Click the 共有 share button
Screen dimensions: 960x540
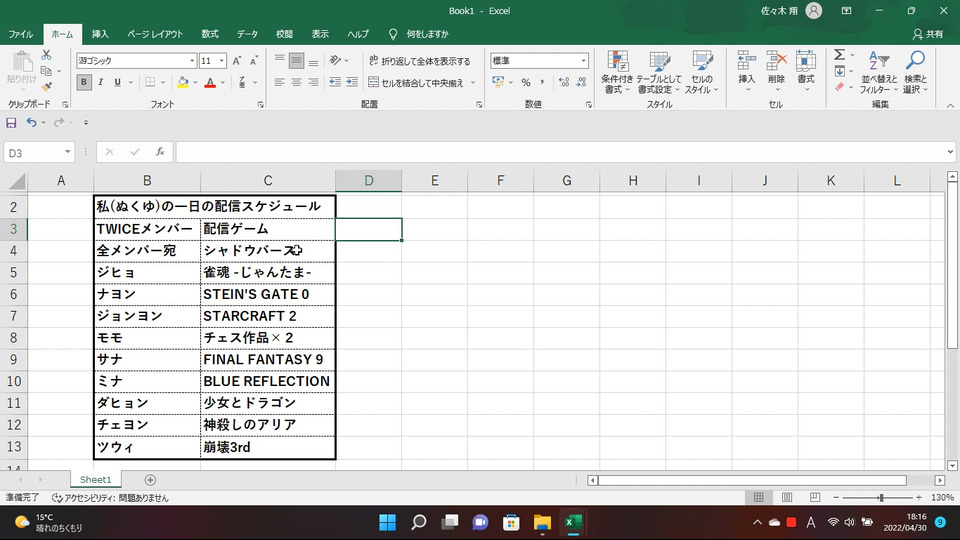click(928, 34)
